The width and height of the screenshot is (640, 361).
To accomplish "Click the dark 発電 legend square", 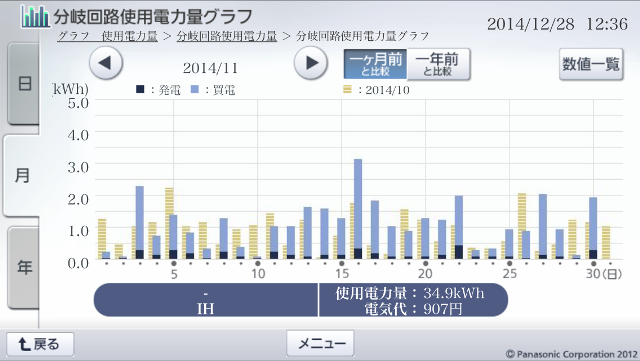I will pos(140,89).
